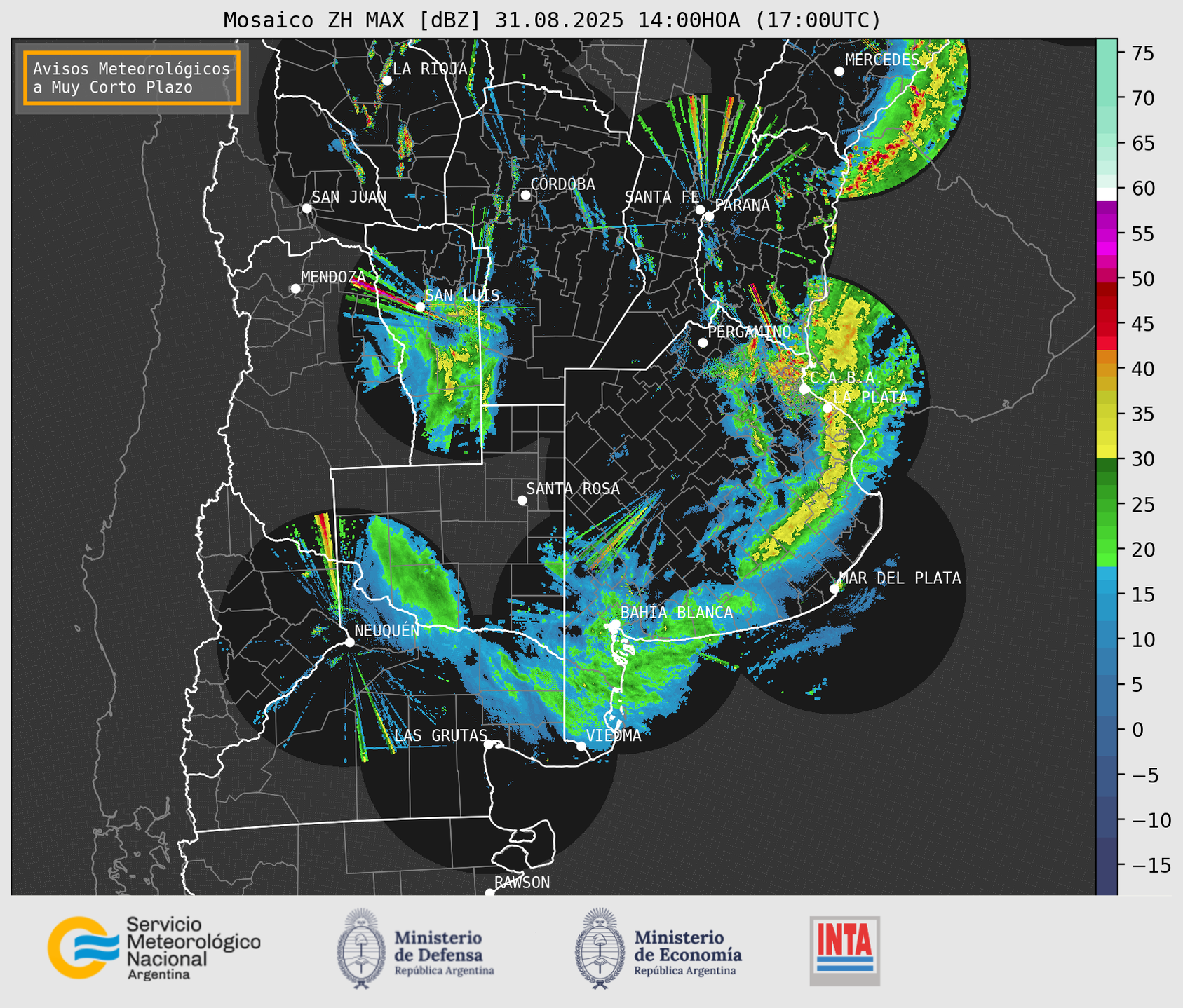
Task: Click the RAWSON city marker dot
Action: click(489, 893)
